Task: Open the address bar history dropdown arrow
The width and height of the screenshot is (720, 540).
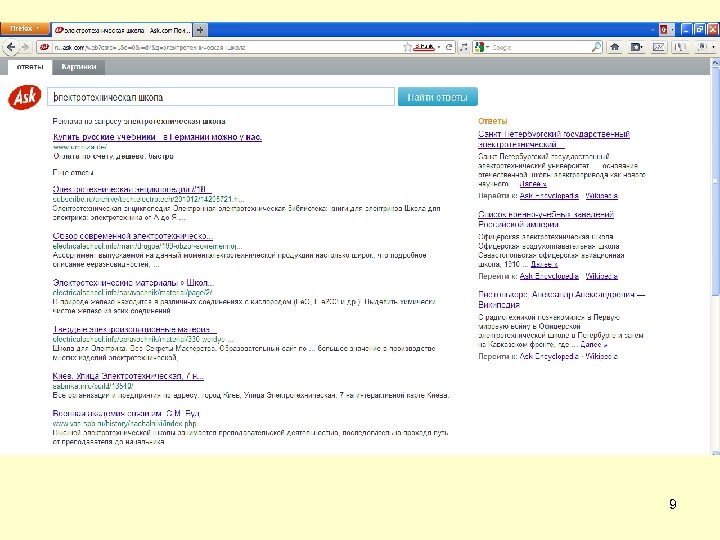Action: (x=439, y=47)
